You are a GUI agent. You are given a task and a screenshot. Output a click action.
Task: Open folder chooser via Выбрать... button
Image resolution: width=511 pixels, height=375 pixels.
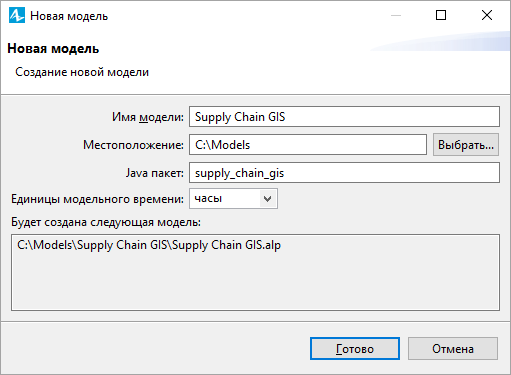(x=466, y=145)
